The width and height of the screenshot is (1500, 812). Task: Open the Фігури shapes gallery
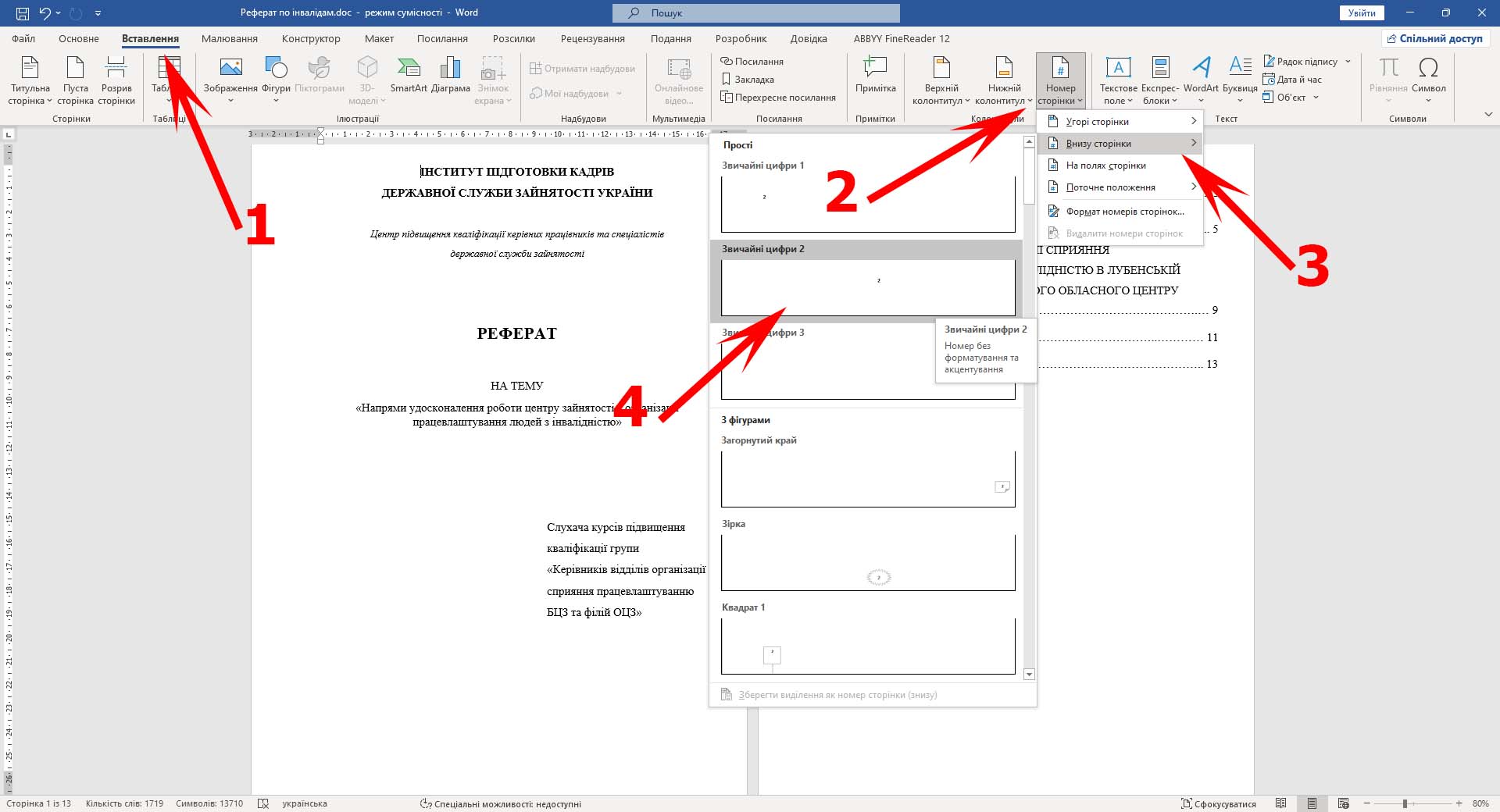click(276, 80)
